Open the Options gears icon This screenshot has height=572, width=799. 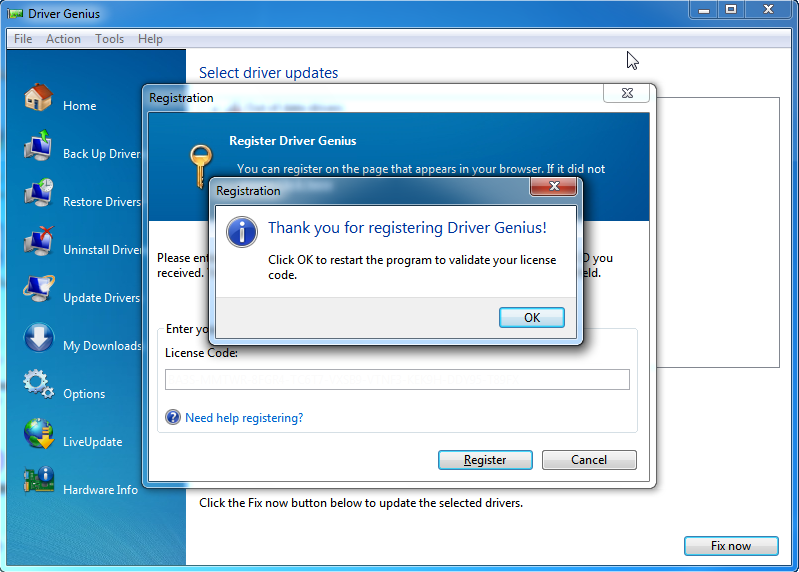38,385
